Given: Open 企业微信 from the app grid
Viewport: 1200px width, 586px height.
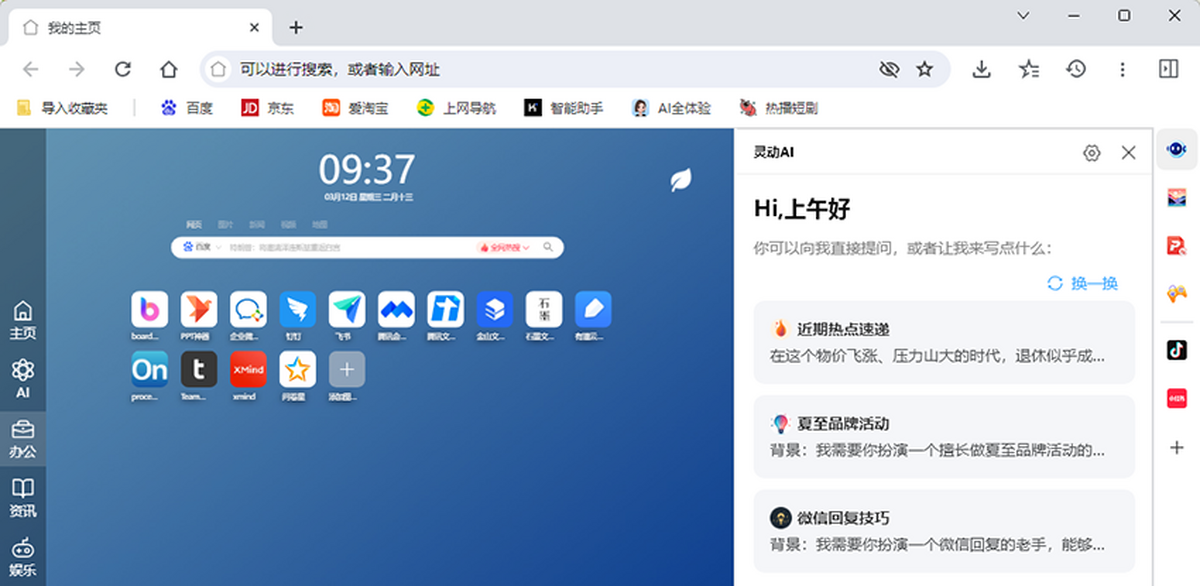Looking at the screenshot, I should 247,310.
